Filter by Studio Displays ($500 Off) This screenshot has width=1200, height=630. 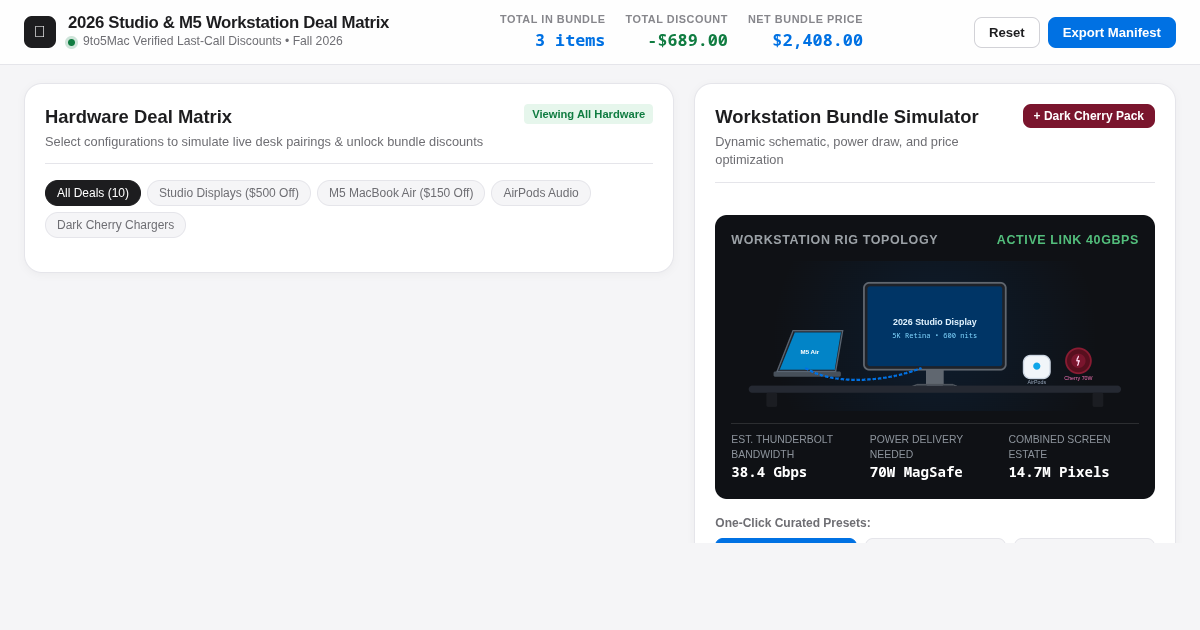(229, 193)
